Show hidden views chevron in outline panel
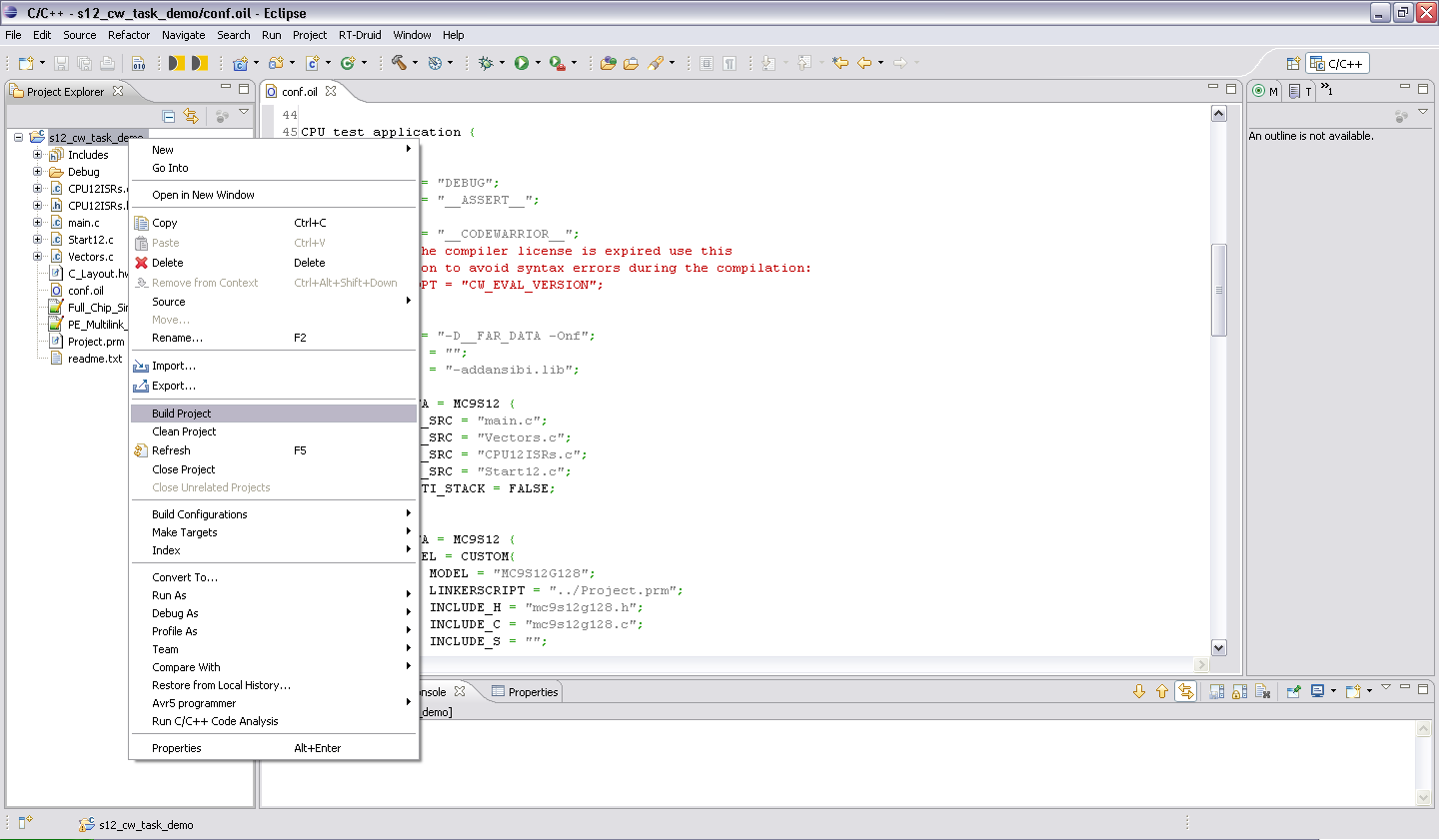This screenshot has width=1439, height=840. click(x=1326, y=89)
